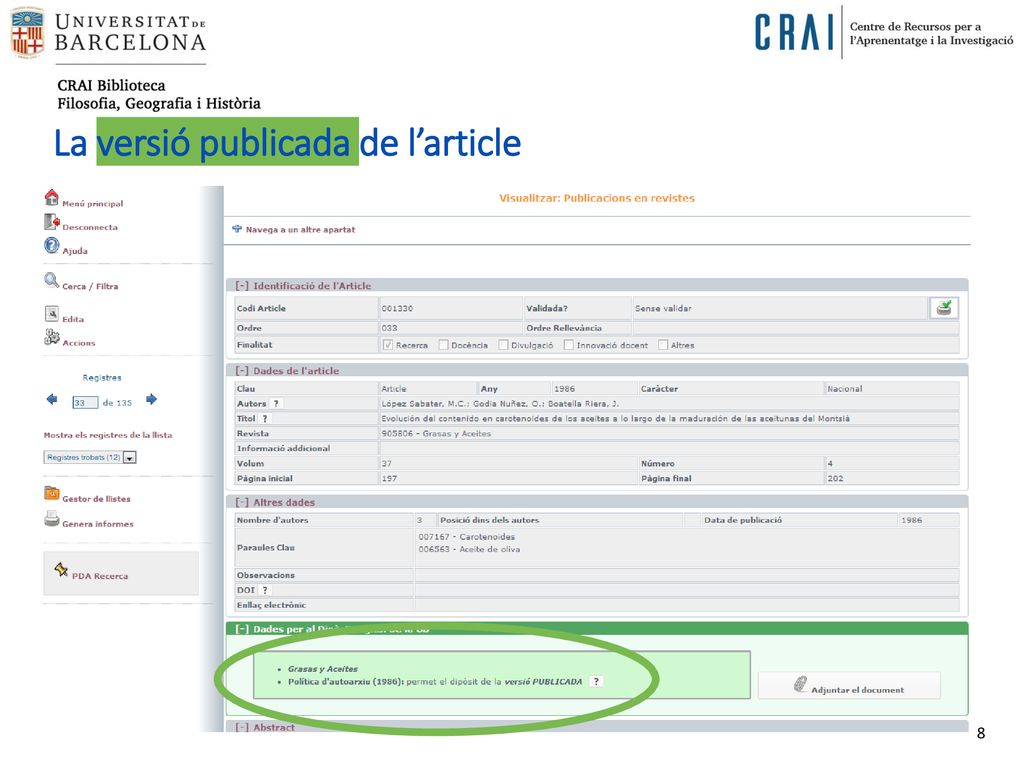Viewport: 1024px width, 768px height.
Task: Click the Pàgina final value 202
Action: tap(835, 479)
